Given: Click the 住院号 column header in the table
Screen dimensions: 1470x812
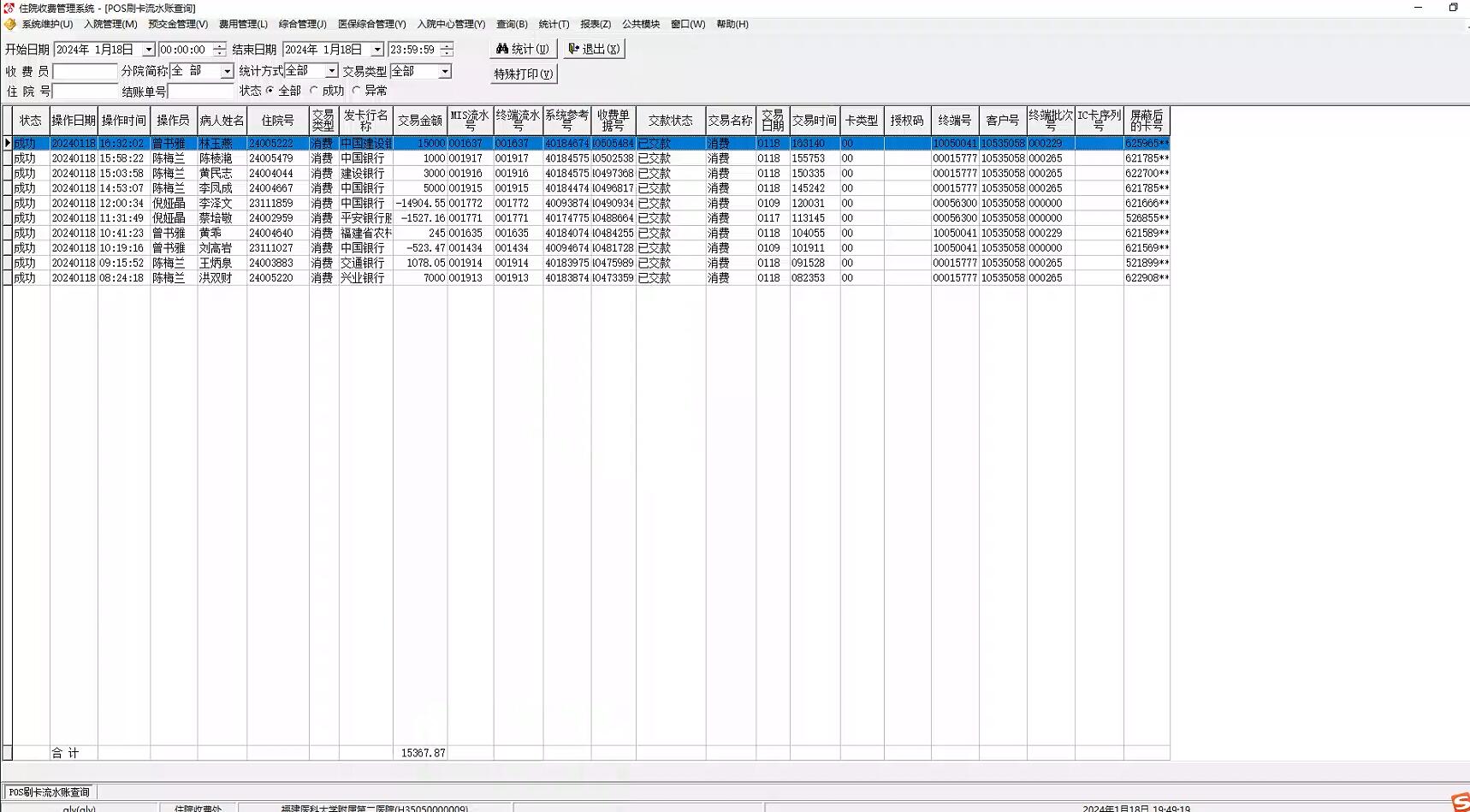Looking at the screenshot, I should [x=278, y=121].
